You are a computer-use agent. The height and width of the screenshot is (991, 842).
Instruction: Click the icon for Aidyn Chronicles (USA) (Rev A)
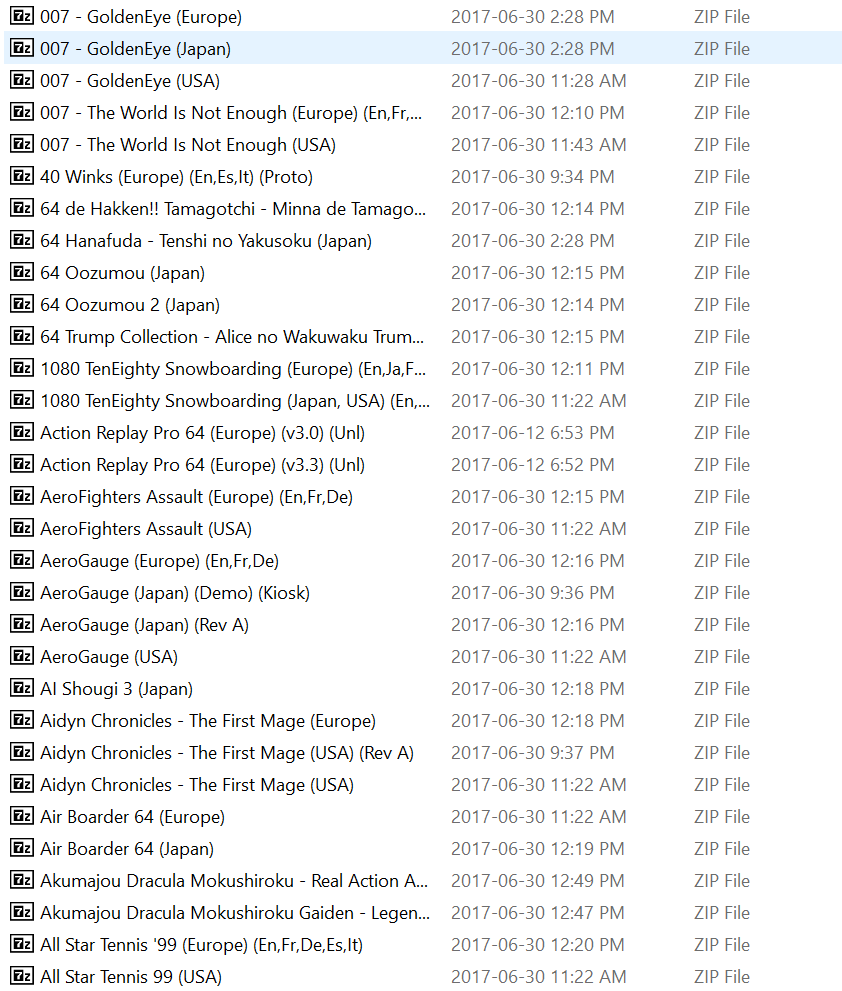[22, 753]
